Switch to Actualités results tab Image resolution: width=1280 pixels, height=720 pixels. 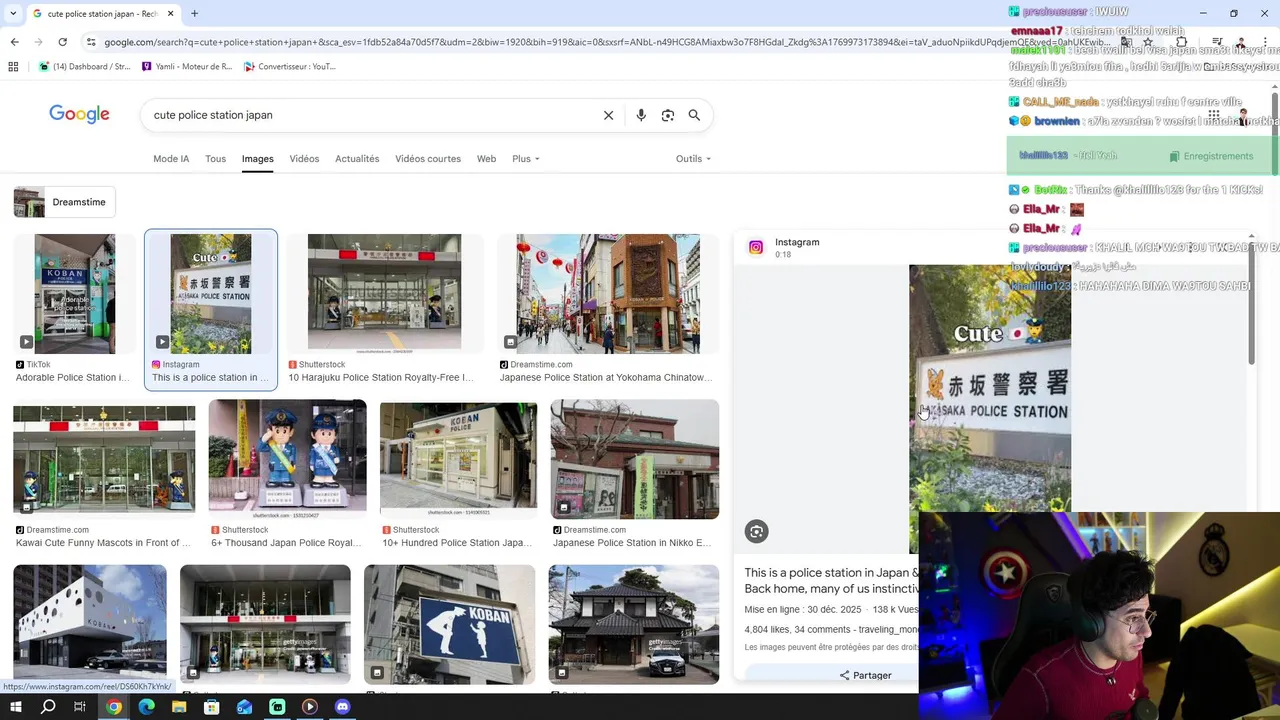pyautogui.click(x=357, y=159)
